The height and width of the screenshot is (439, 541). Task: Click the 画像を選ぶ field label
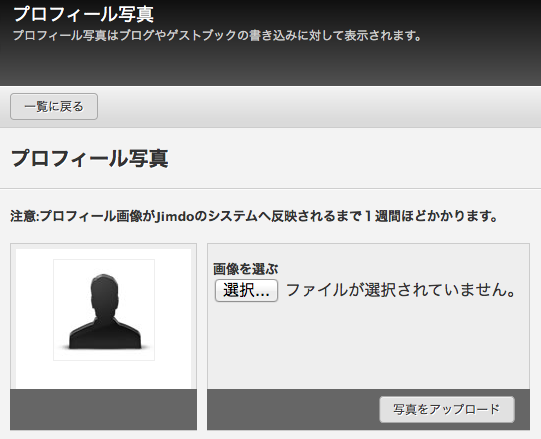(x=245, y=269)
